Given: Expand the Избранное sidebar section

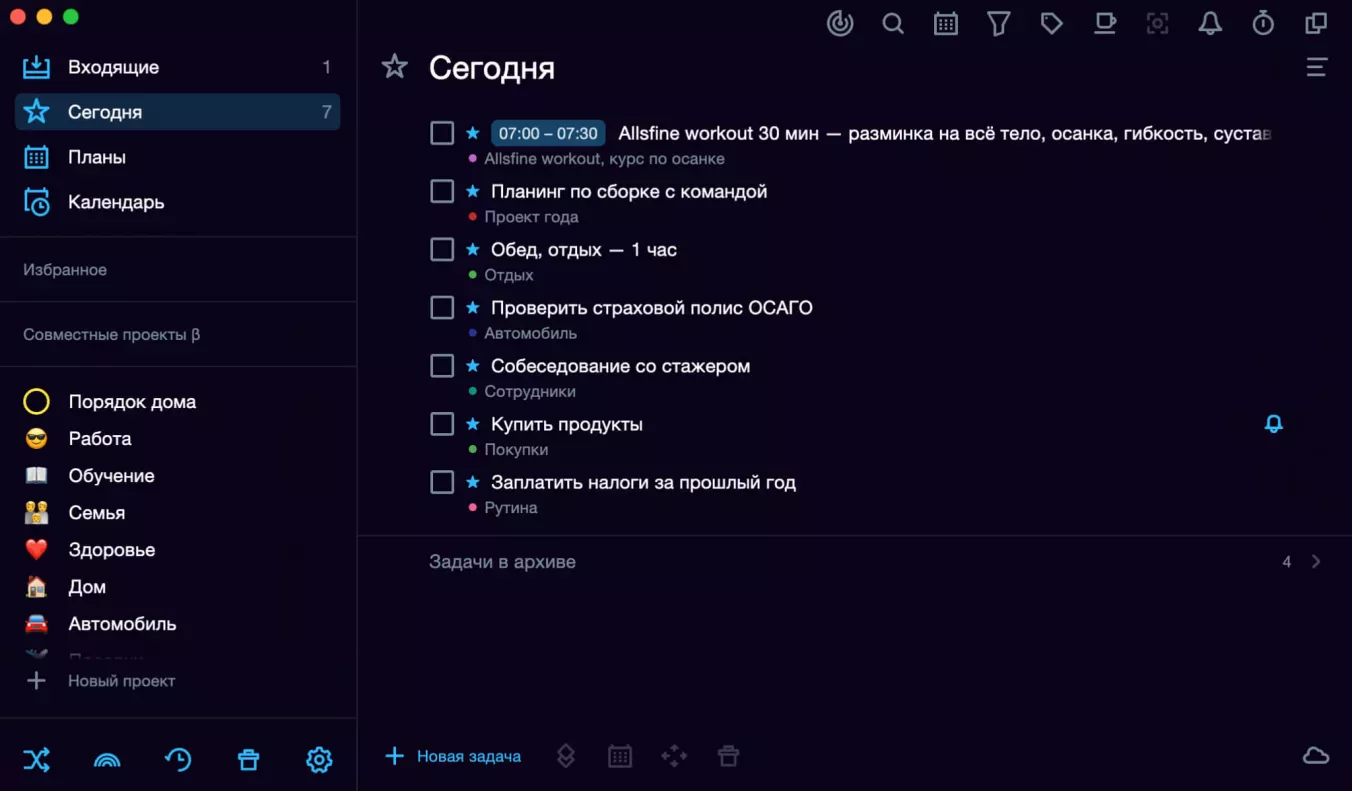Looking at the screenshot, I should coord(65,270).
